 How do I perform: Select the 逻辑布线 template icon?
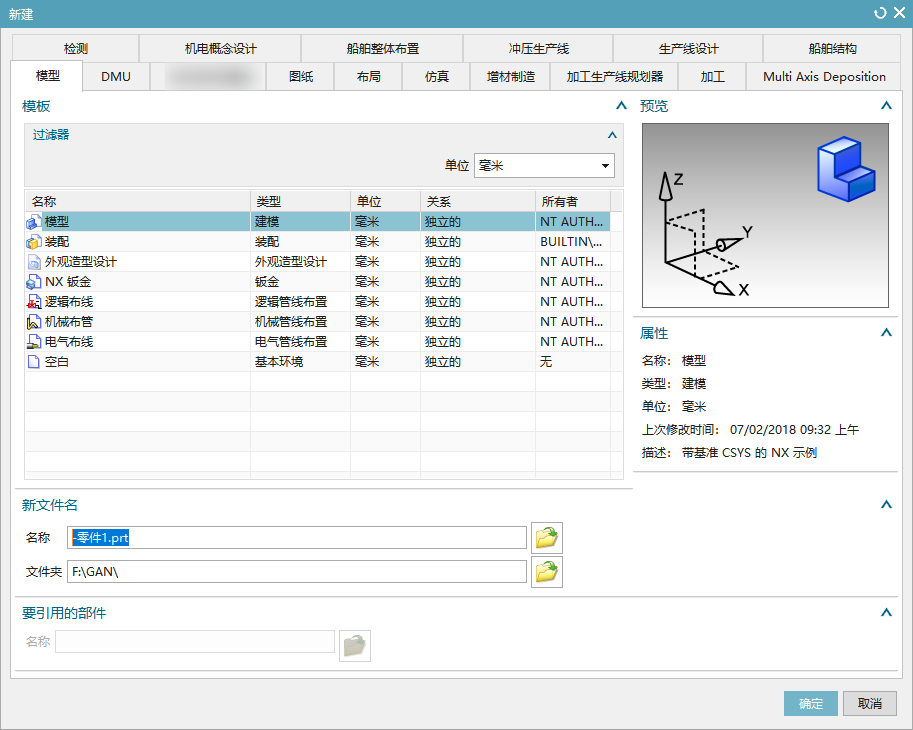(34, 302)
